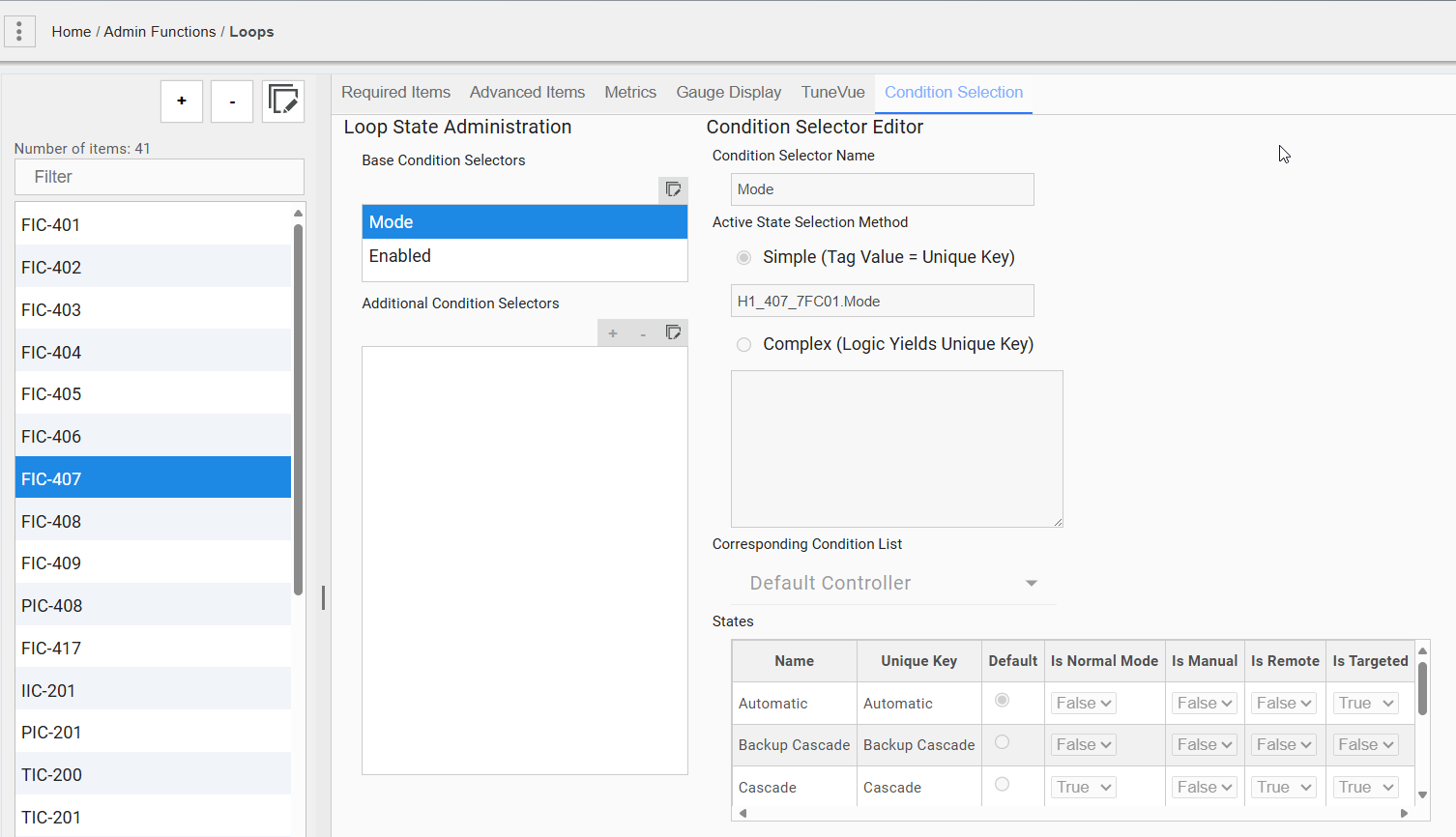Go to Home in breadcrumb
Image resolution: width=1456 pixels, height=837 pixels.
[72, 32]
